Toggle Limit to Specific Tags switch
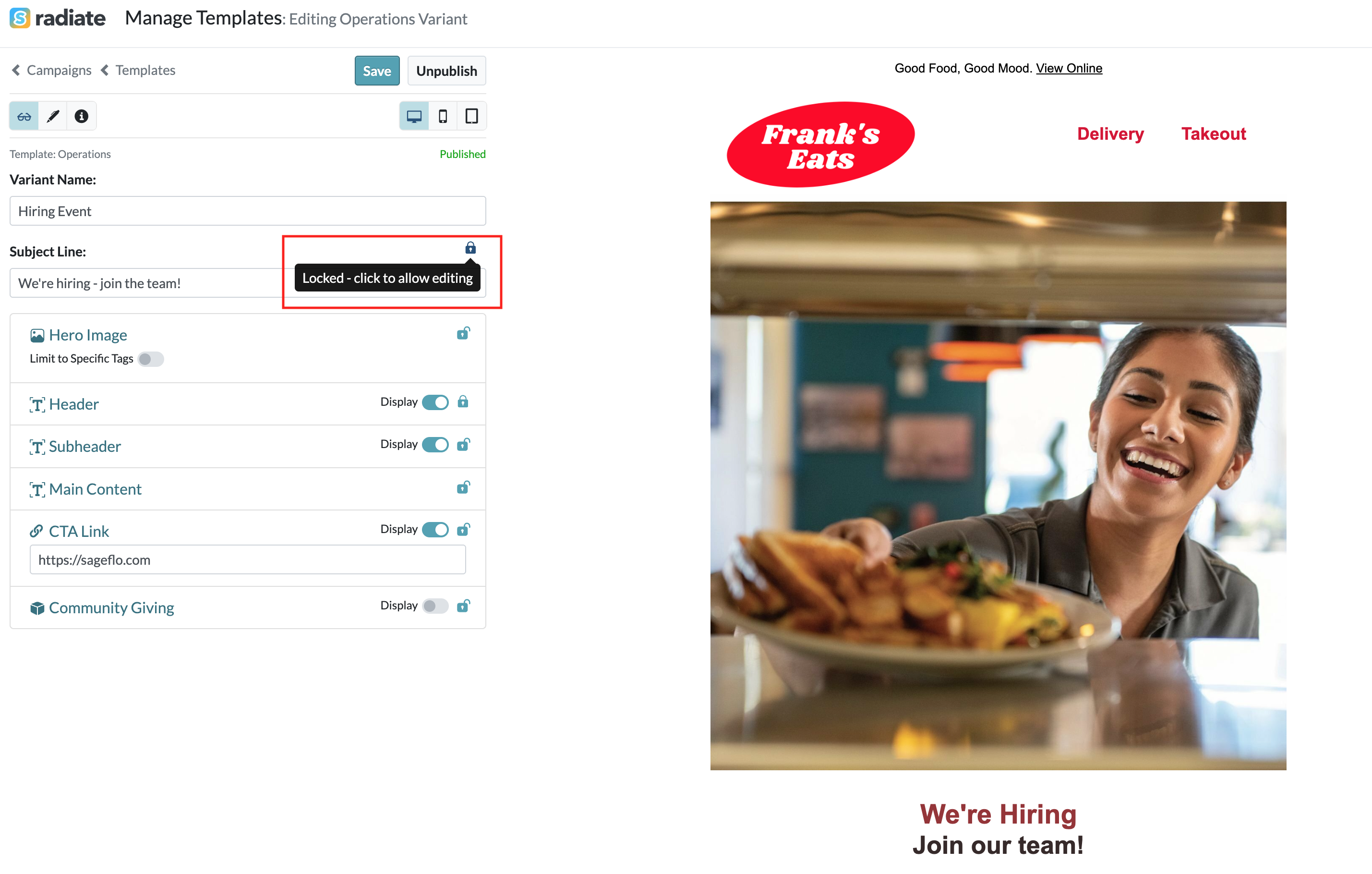1372x874 pixels. (x=151, y=359)
